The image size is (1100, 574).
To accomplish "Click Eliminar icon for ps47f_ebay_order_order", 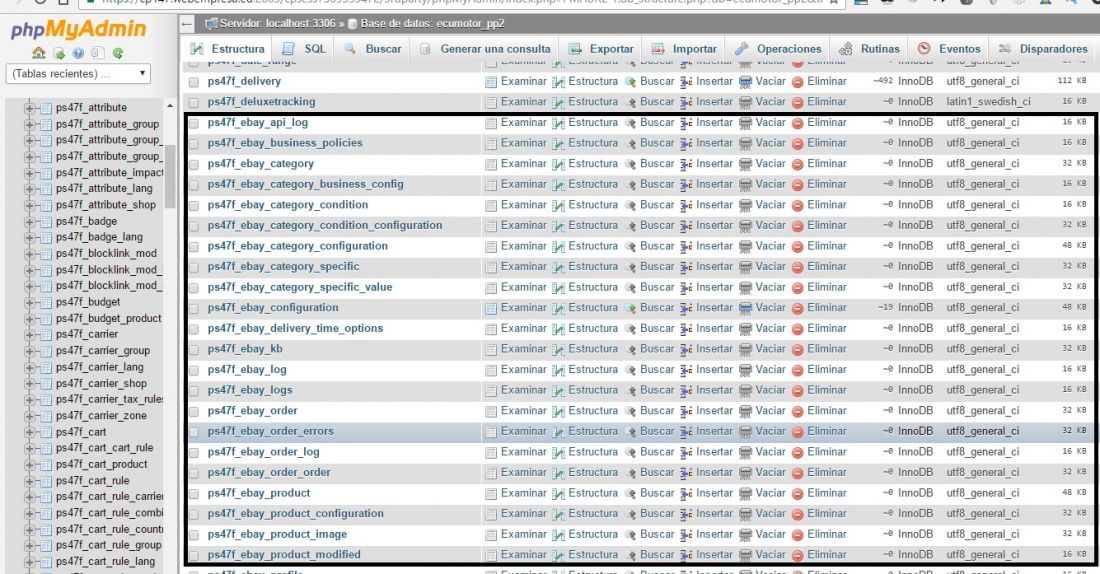I will pos(798,474).
